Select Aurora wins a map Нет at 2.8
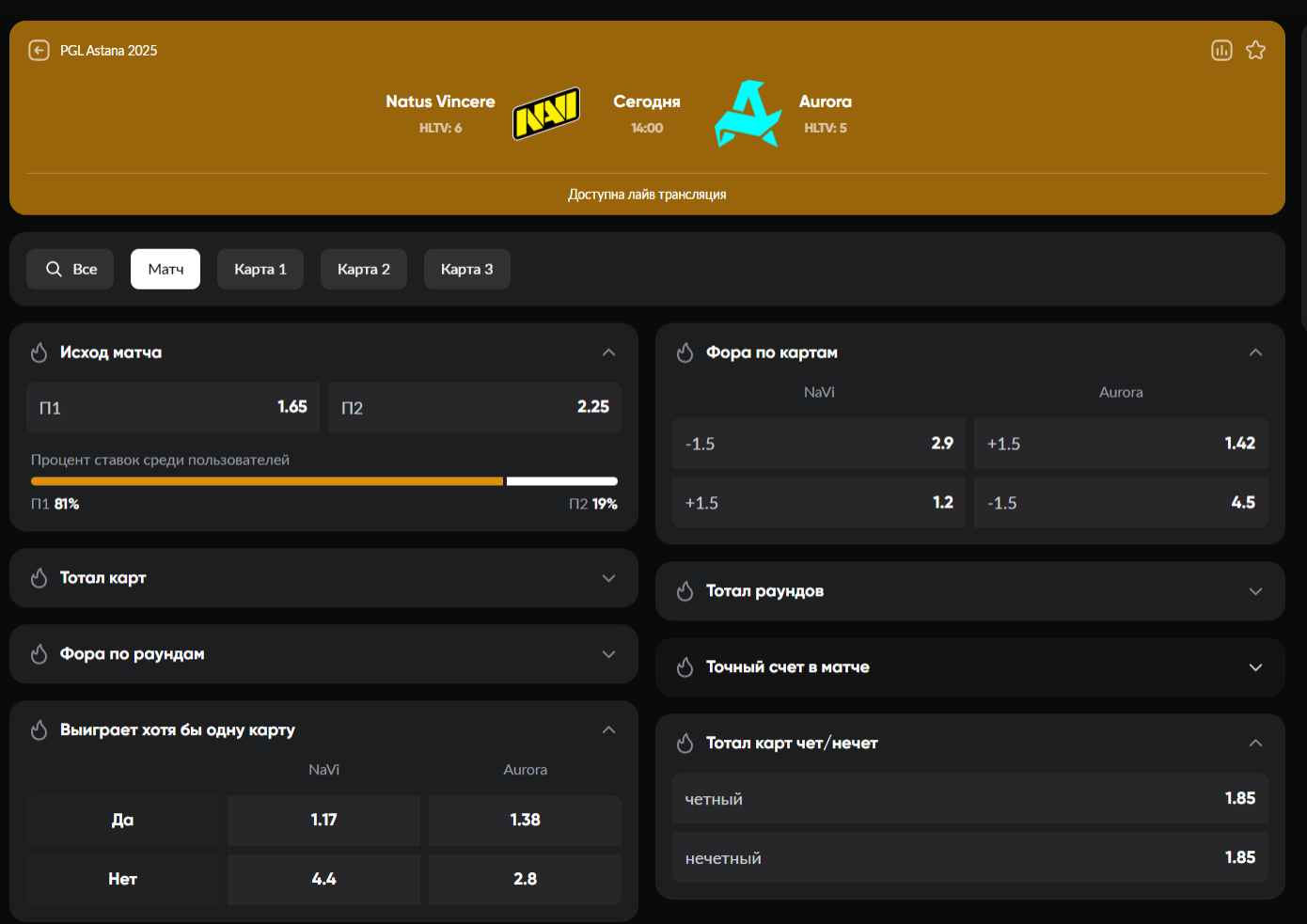This screenshot has height=924, width=1307. [x=525, y=879]
